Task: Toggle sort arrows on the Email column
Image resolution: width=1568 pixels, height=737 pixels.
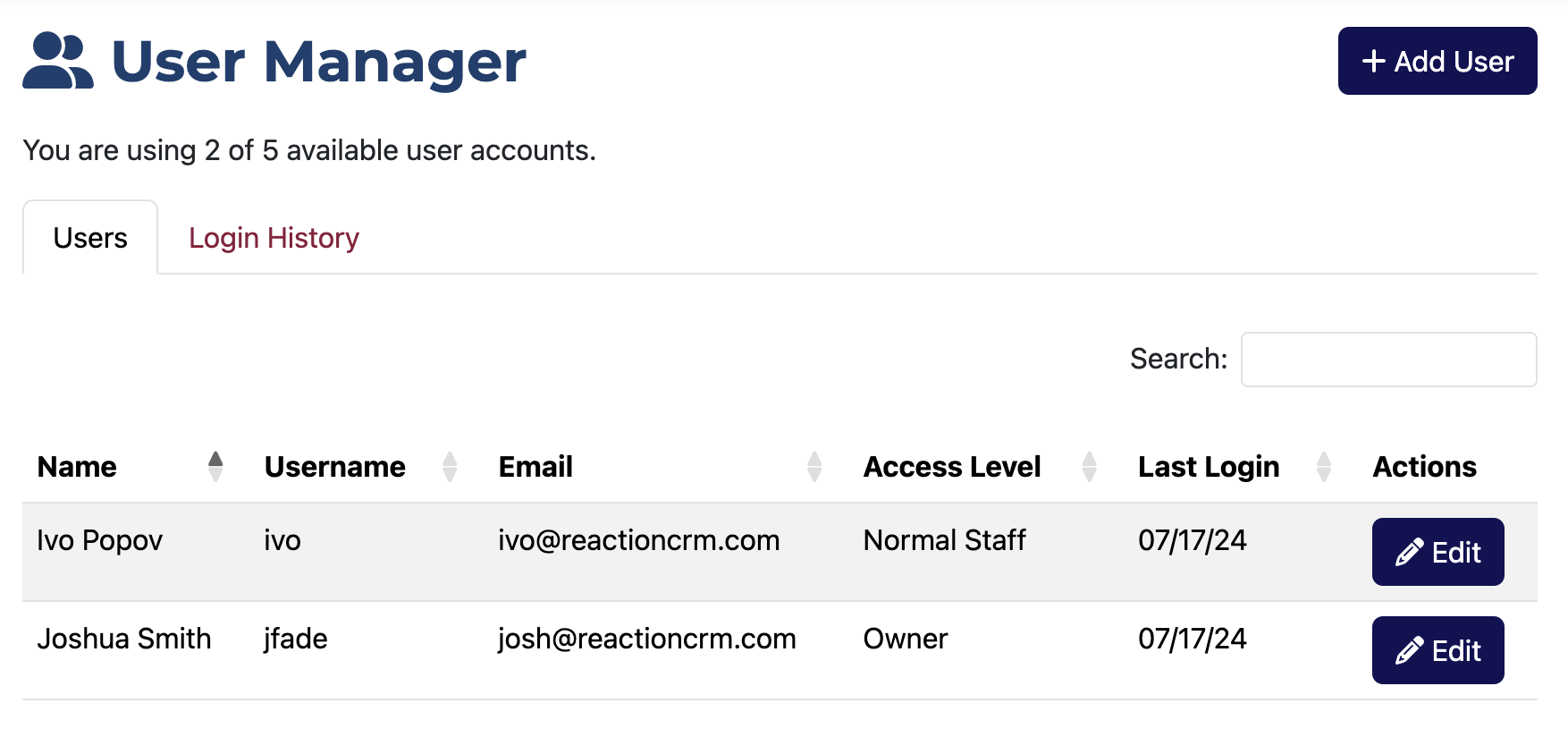Action: pyautogui.click(x=814, y=467)
